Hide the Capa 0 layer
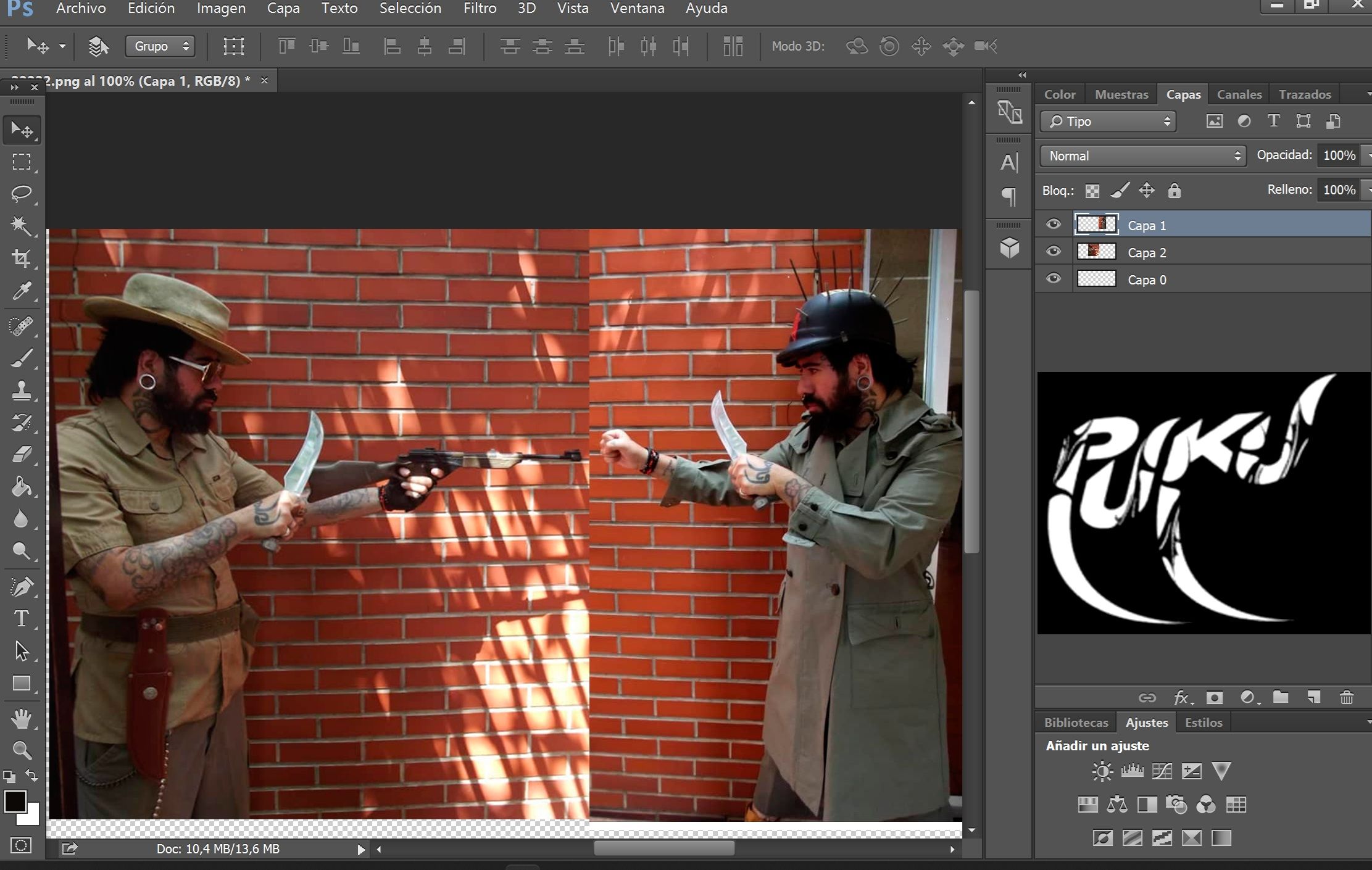Image resolution: width=1372 pixels, height=870 pixels. coord(1054,279)
